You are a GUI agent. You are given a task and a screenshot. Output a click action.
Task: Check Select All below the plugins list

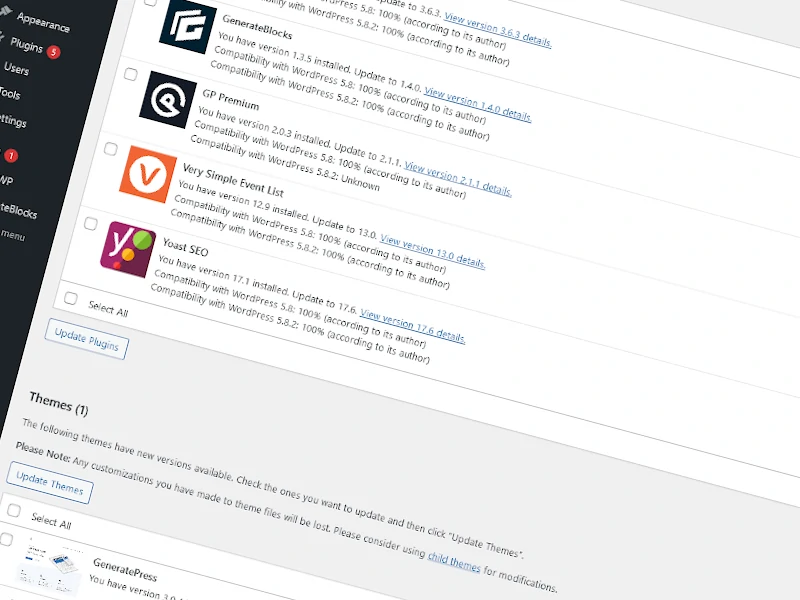[x=70, y=298]
